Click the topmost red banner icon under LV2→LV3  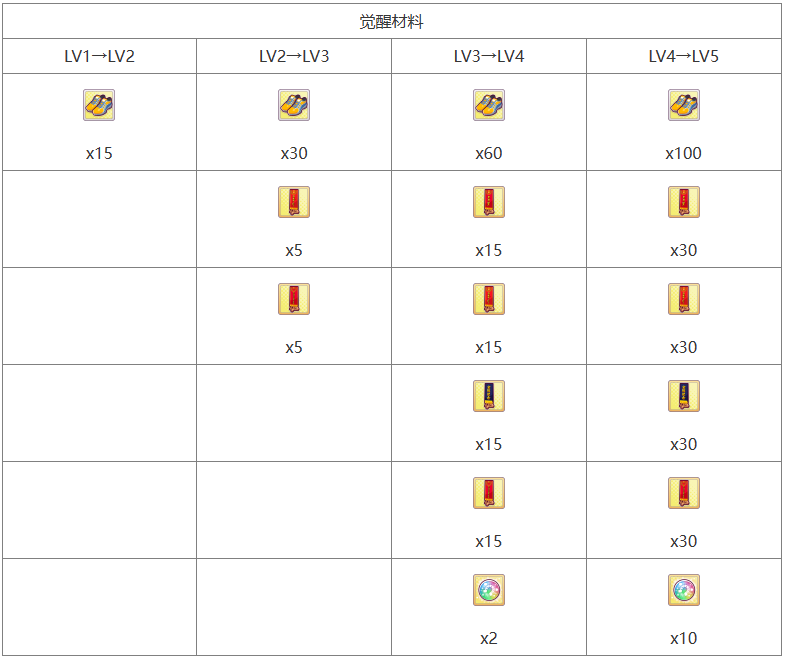[294, 202]
